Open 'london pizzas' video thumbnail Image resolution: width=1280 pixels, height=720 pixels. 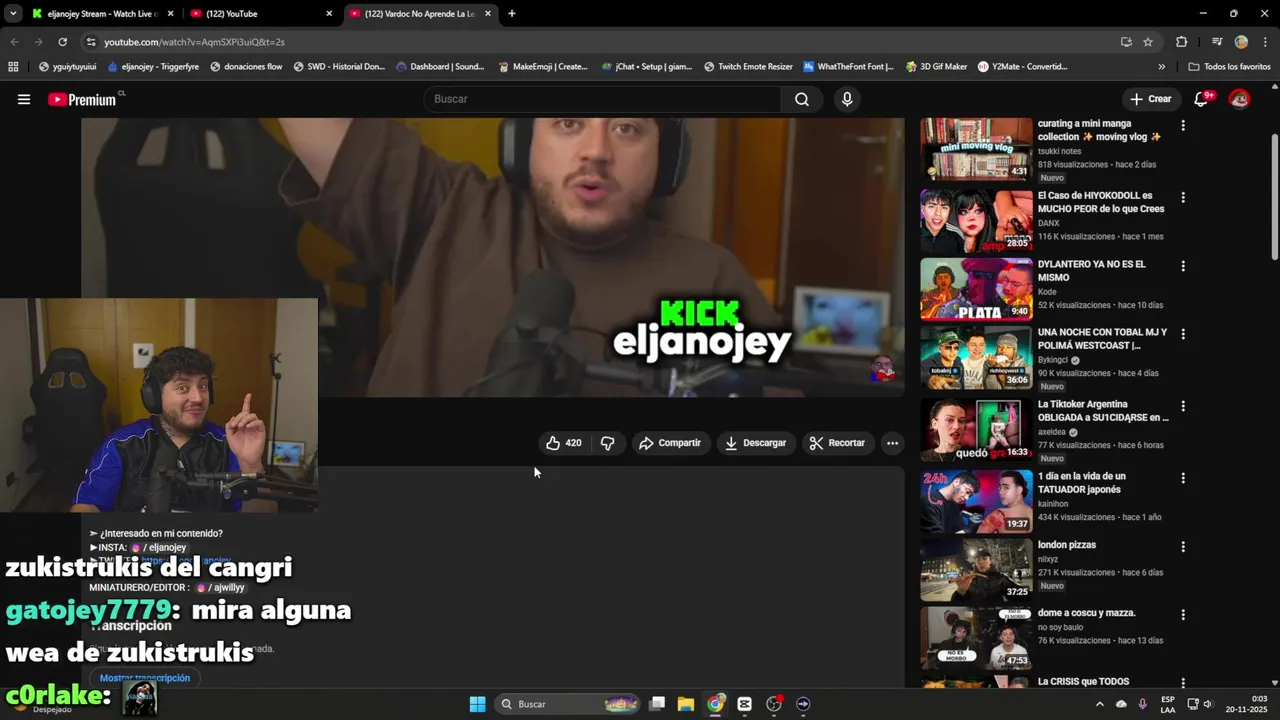(976, 570)
